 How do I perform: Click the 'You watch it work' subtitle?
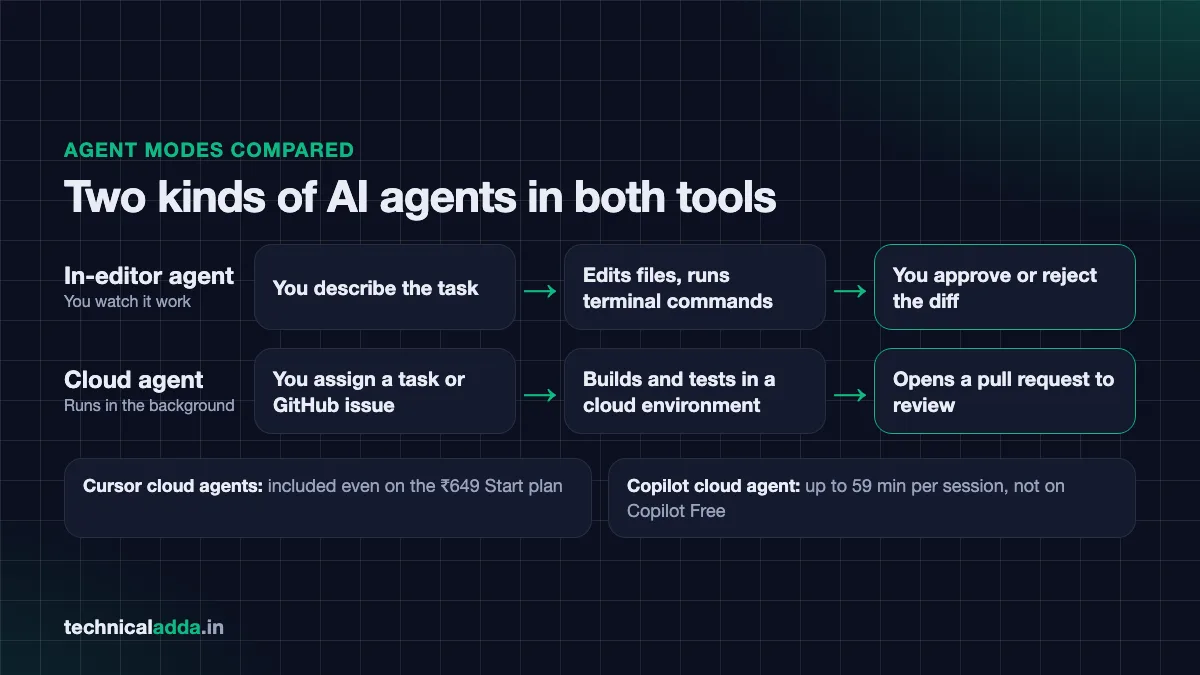pos(127,301)
